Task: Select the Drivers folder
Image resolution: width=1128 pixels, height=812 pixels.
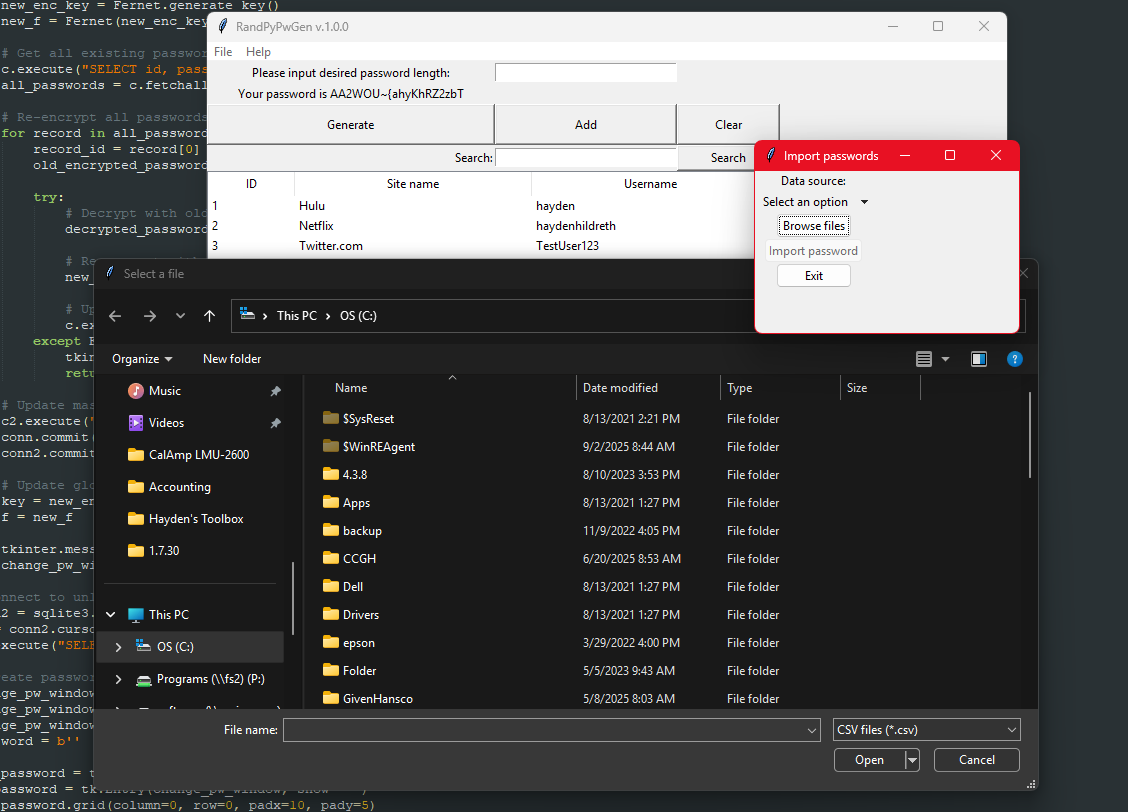Action: [360, 615]
